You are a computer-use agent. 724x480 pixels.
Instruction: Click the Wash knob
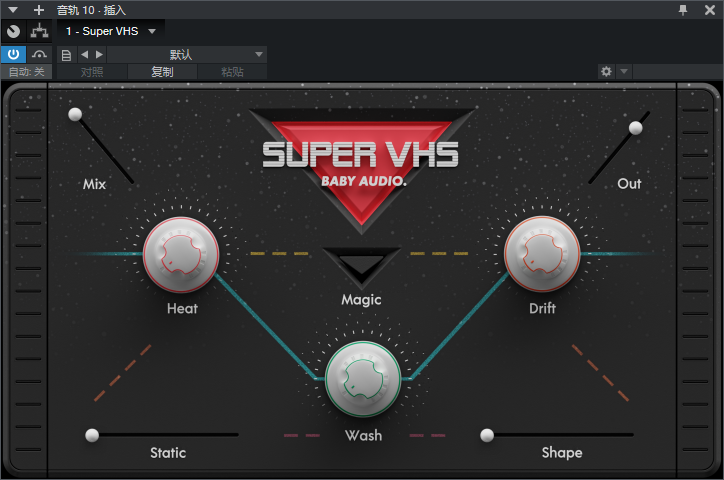362,379
